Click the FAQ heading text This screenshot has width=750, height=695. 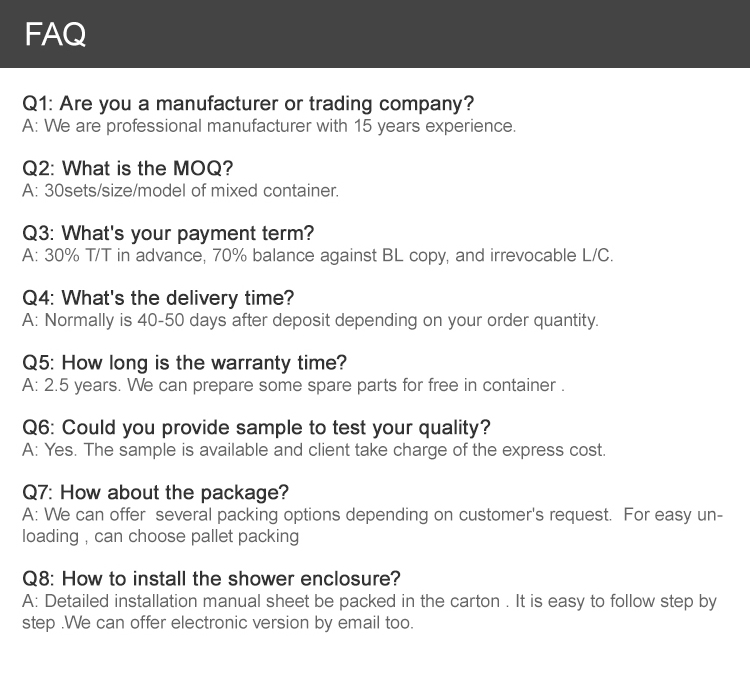pyautogui.click(x=56, y=35)
